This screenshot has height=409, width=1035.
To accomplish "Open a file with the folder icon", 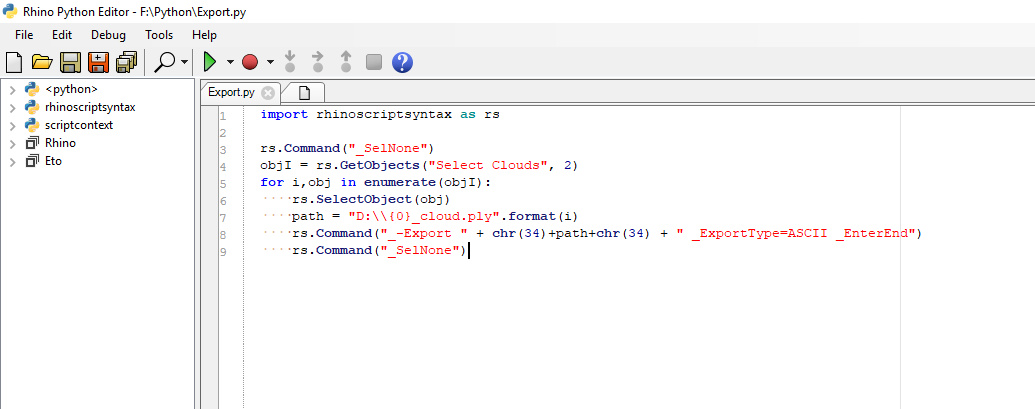I will click(42, 63).
